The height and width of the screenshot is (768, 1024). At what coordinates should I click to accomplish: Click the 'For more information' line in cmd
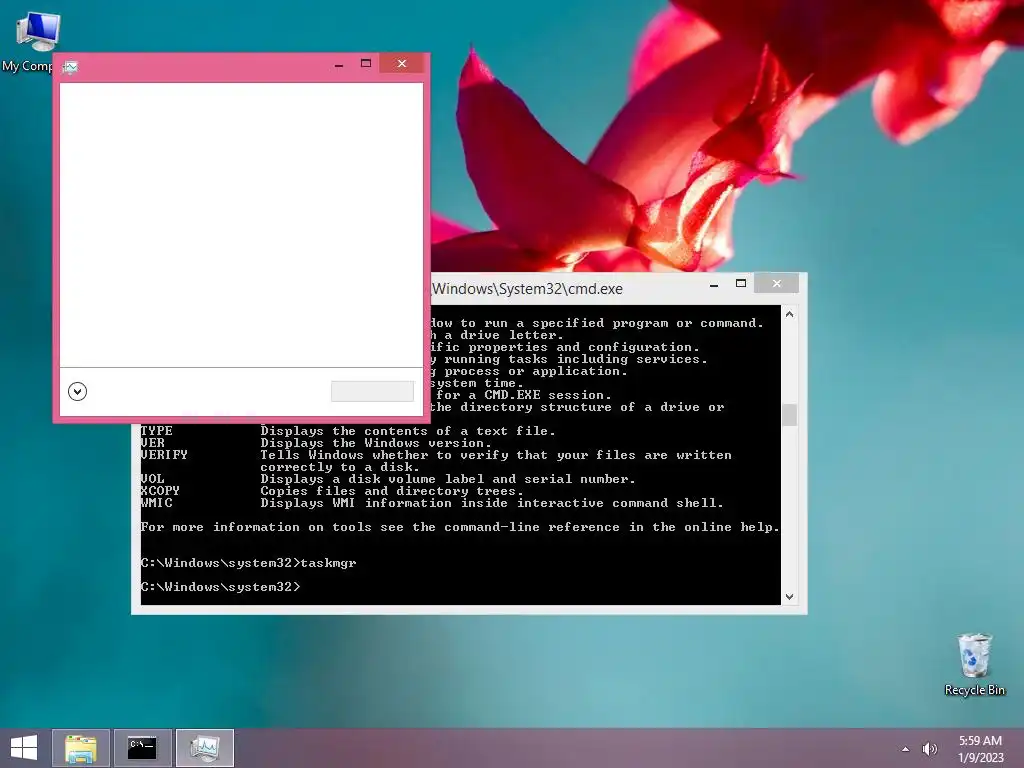tap(460, 527)
